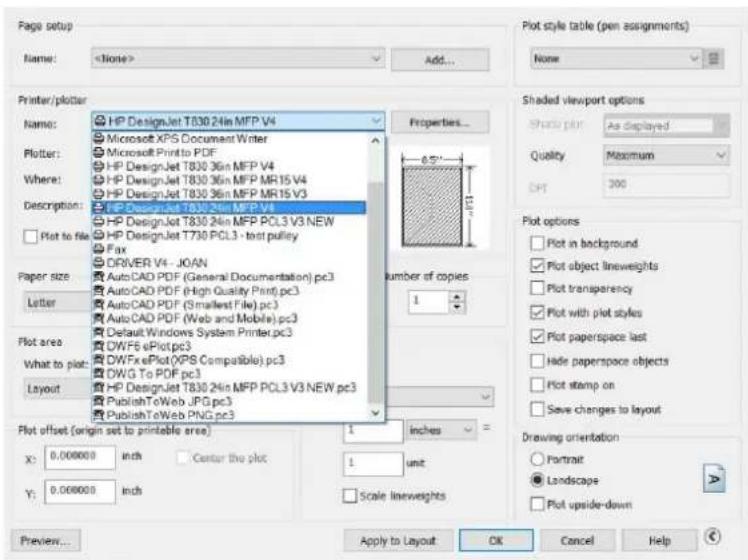
Task: Open plot style table None dropdown
Action: pos(616,59)
